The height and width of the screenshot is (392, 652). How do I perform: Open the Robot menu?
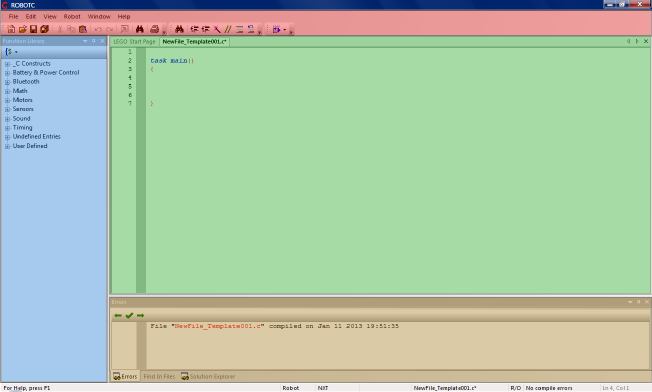pyautogui.click(x=72, y=17)
